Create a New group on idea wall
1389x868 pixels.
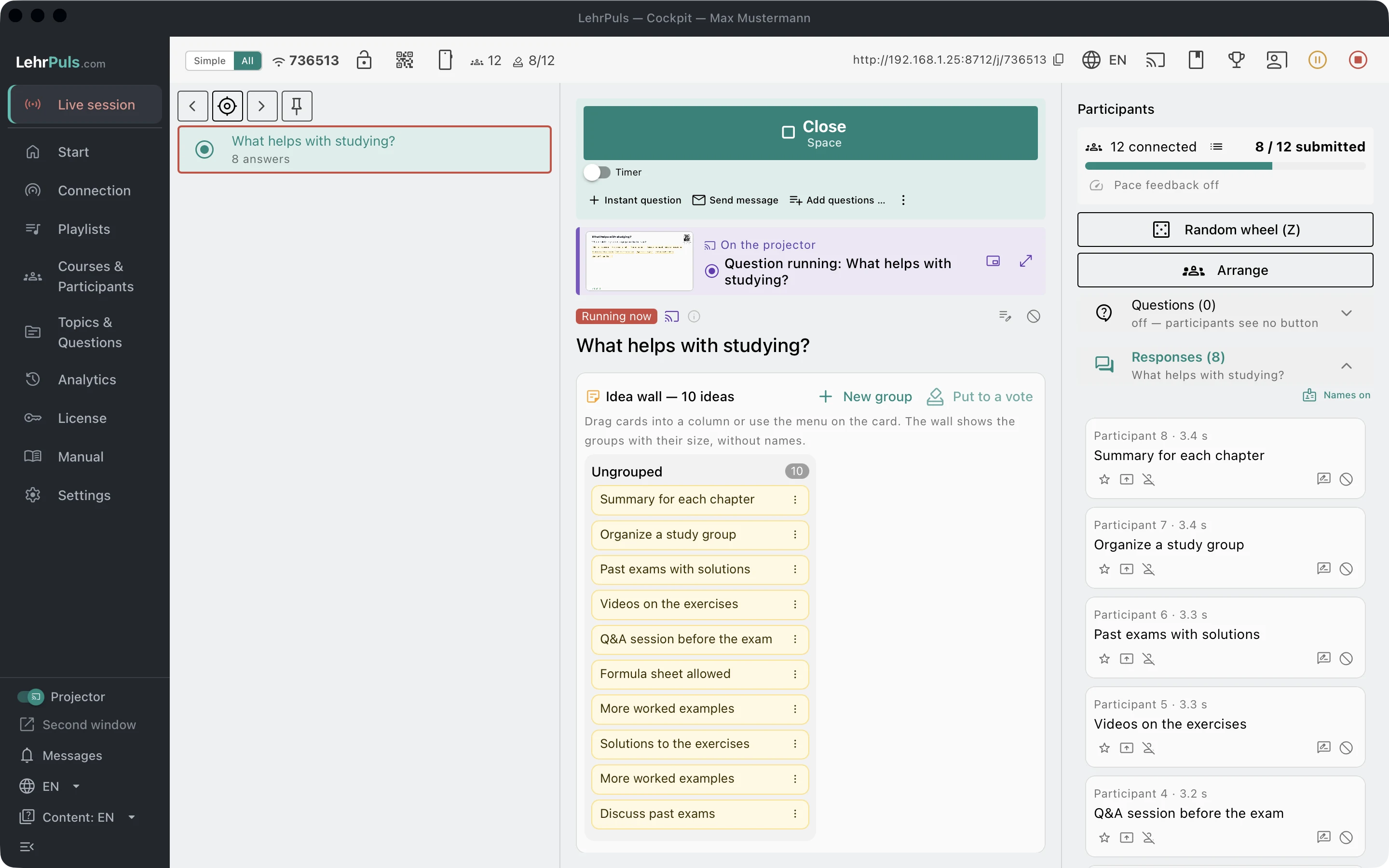(x=865, y=397)
